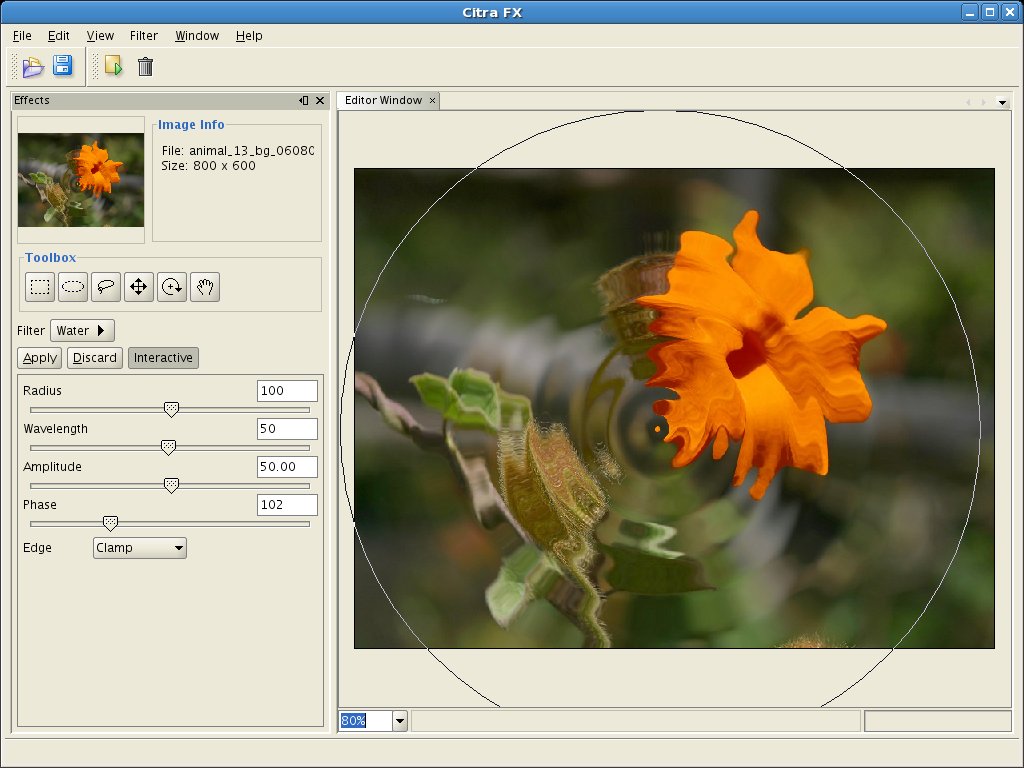
Task: Open the Water filter selector
Action: [x=82, y=330]
